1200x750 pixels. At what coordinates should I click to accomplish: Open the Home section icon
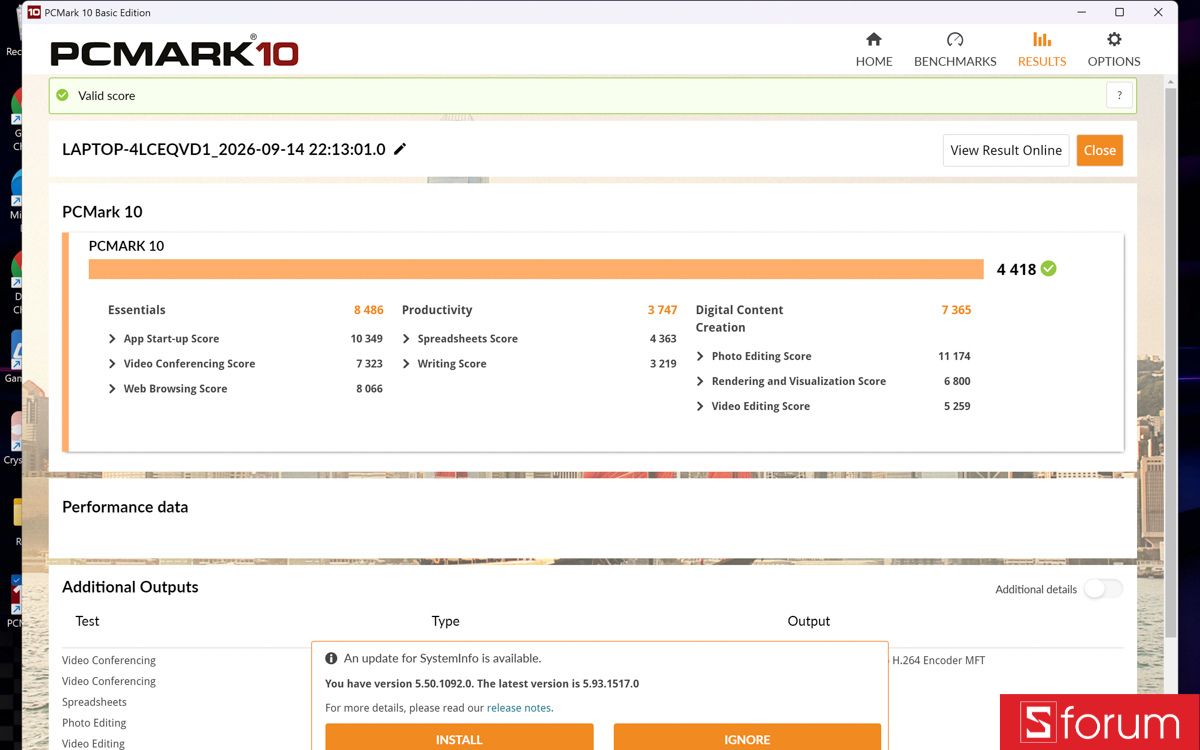tap(874, 40)
